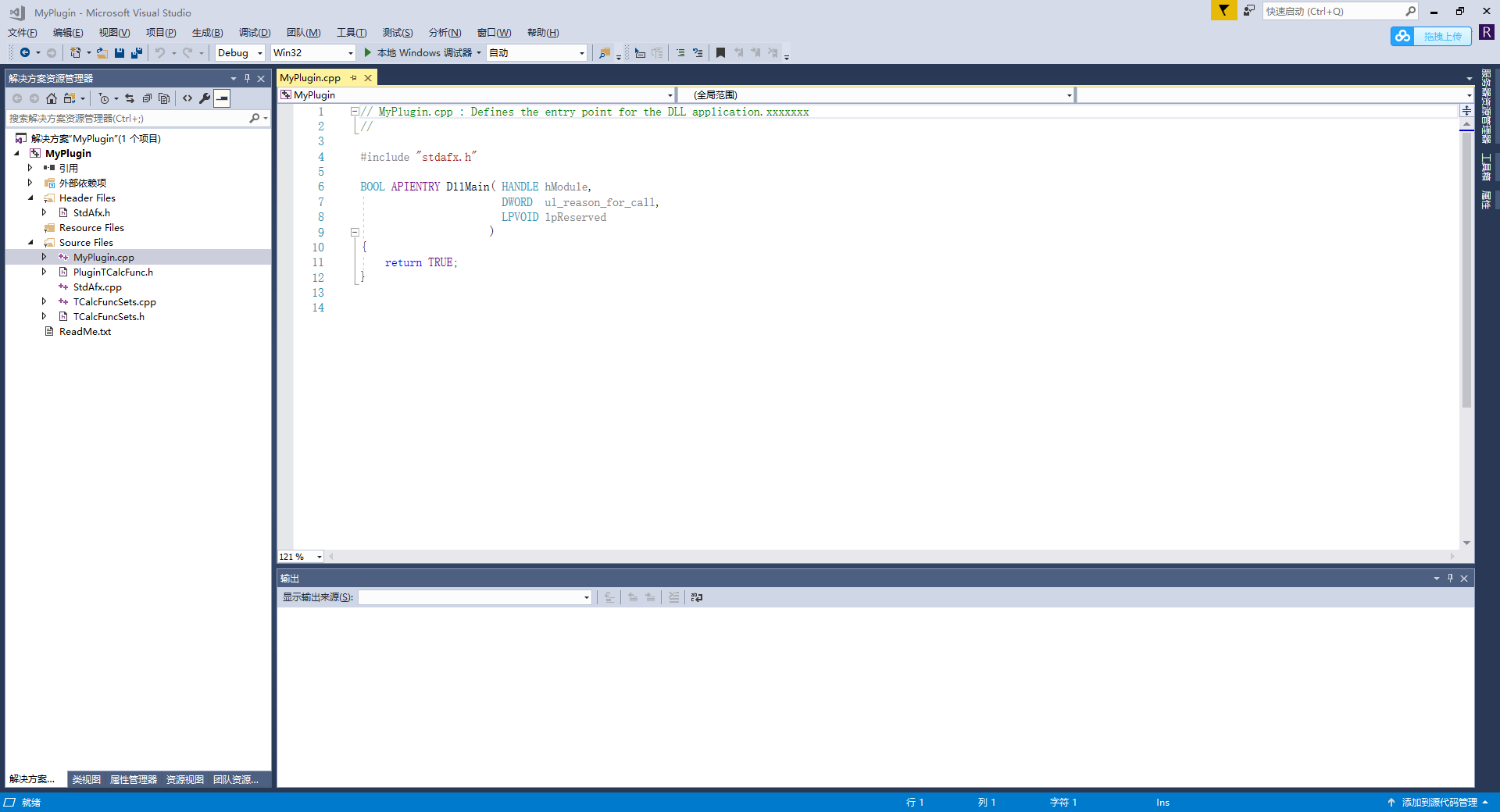The height and width of the screenshot is (812, 1500).
Task: Click the Open File folder icon
Action: click(x=102, y=53)
